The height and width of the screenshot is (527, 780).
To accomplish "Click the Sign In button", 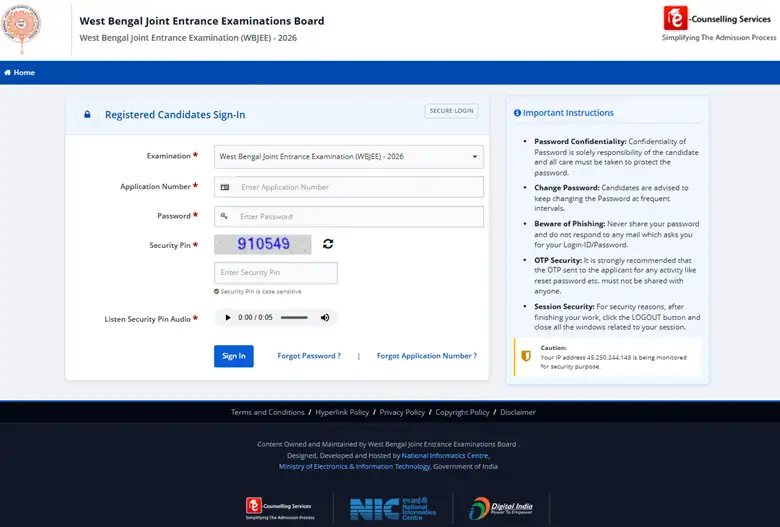I will point(234,356).
